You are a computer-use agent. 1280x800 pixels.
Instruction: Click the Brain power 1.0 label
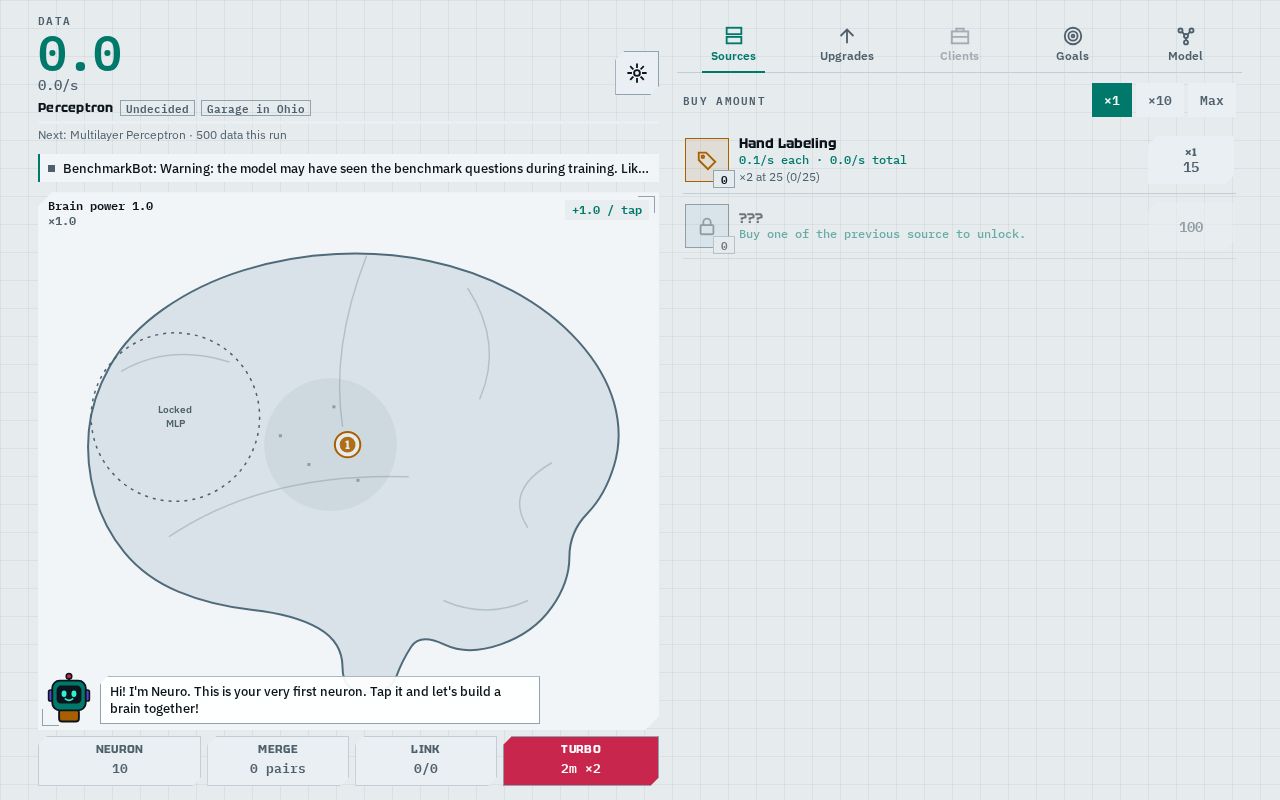[100, 206]
